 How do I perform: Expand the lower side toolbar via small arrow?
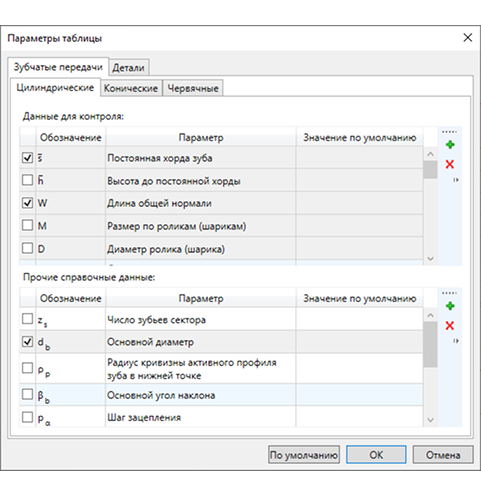tap(456, 341)
